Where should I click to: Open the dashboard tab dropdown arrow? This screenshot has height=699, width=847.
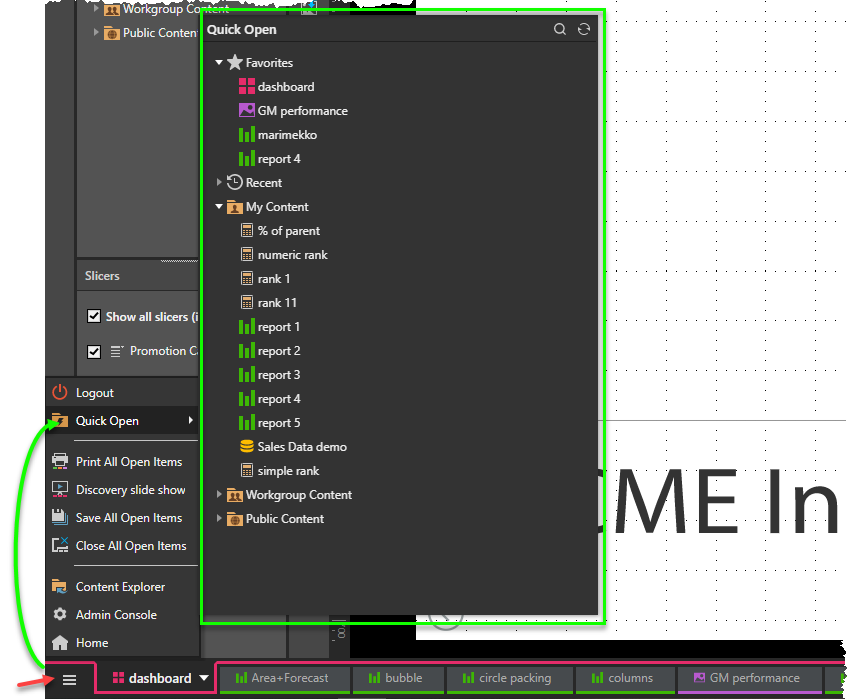[x=204, y=678]
